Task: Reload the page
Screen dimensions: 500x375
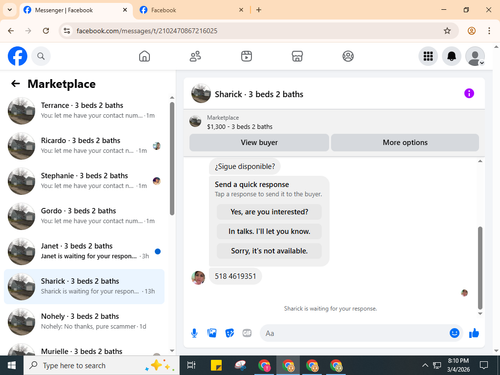Action: [x=46, y=31]
